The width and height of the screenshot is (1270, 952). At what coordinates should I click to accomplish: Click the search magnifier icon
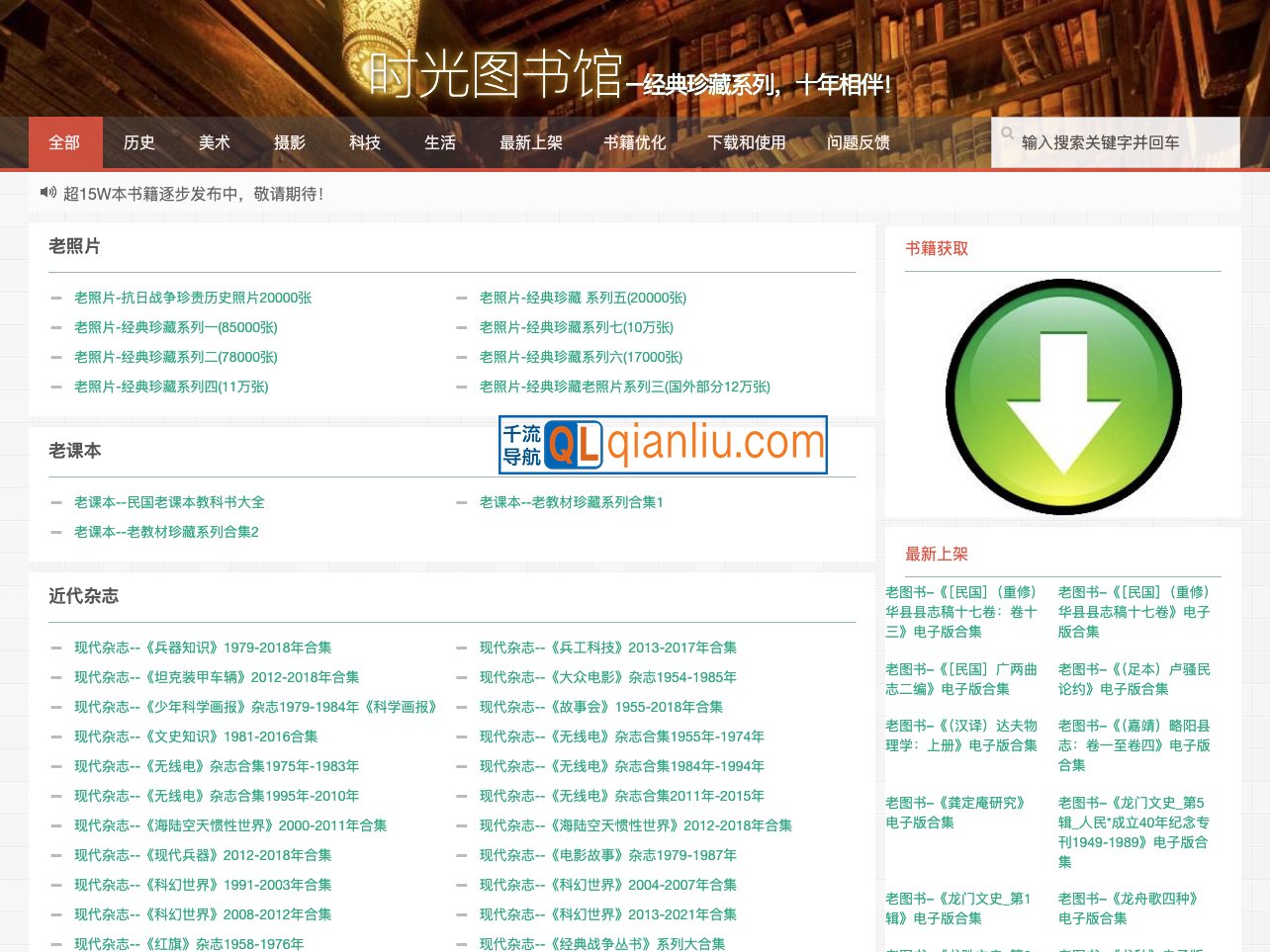pos(1007,133)
